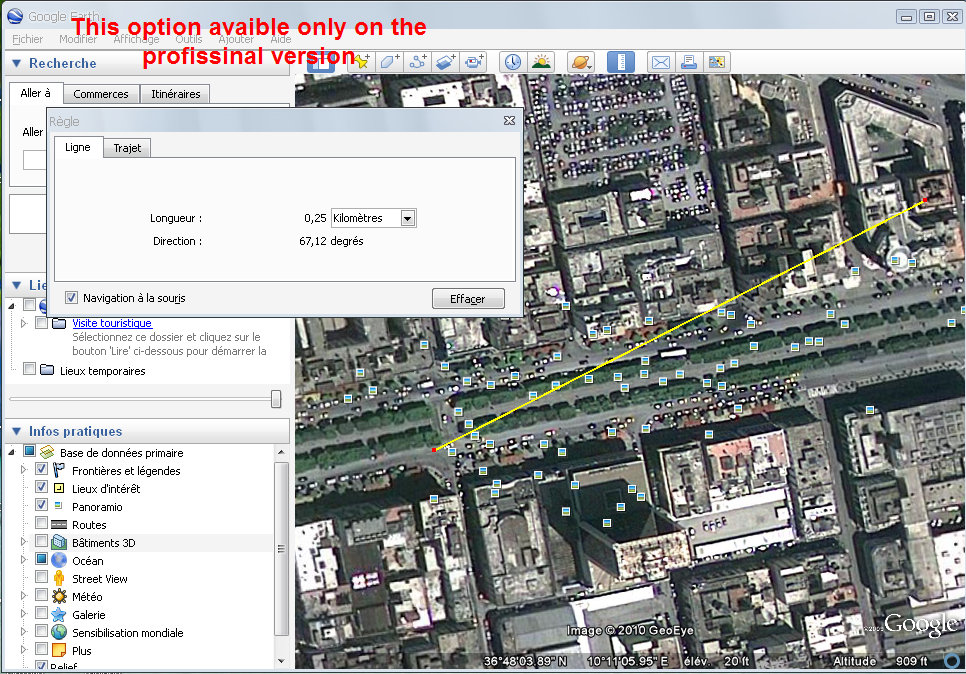Viewport: 966px width, 674px height.
Task: Click the red ruler end point on map
Action: [924, 200]
